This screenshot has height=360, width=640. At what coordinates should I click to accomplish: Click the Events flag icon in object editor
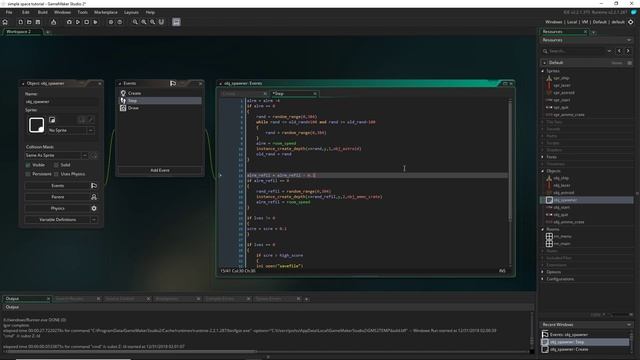click(x=94, y=186)
